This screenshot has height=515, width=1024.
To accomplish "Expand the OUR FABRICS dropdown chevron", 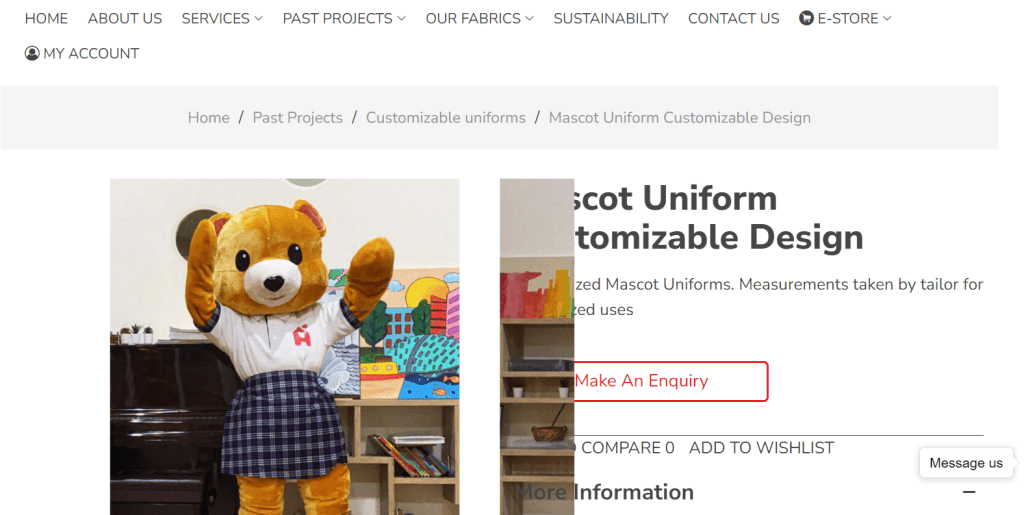I will tap(530, 19).
